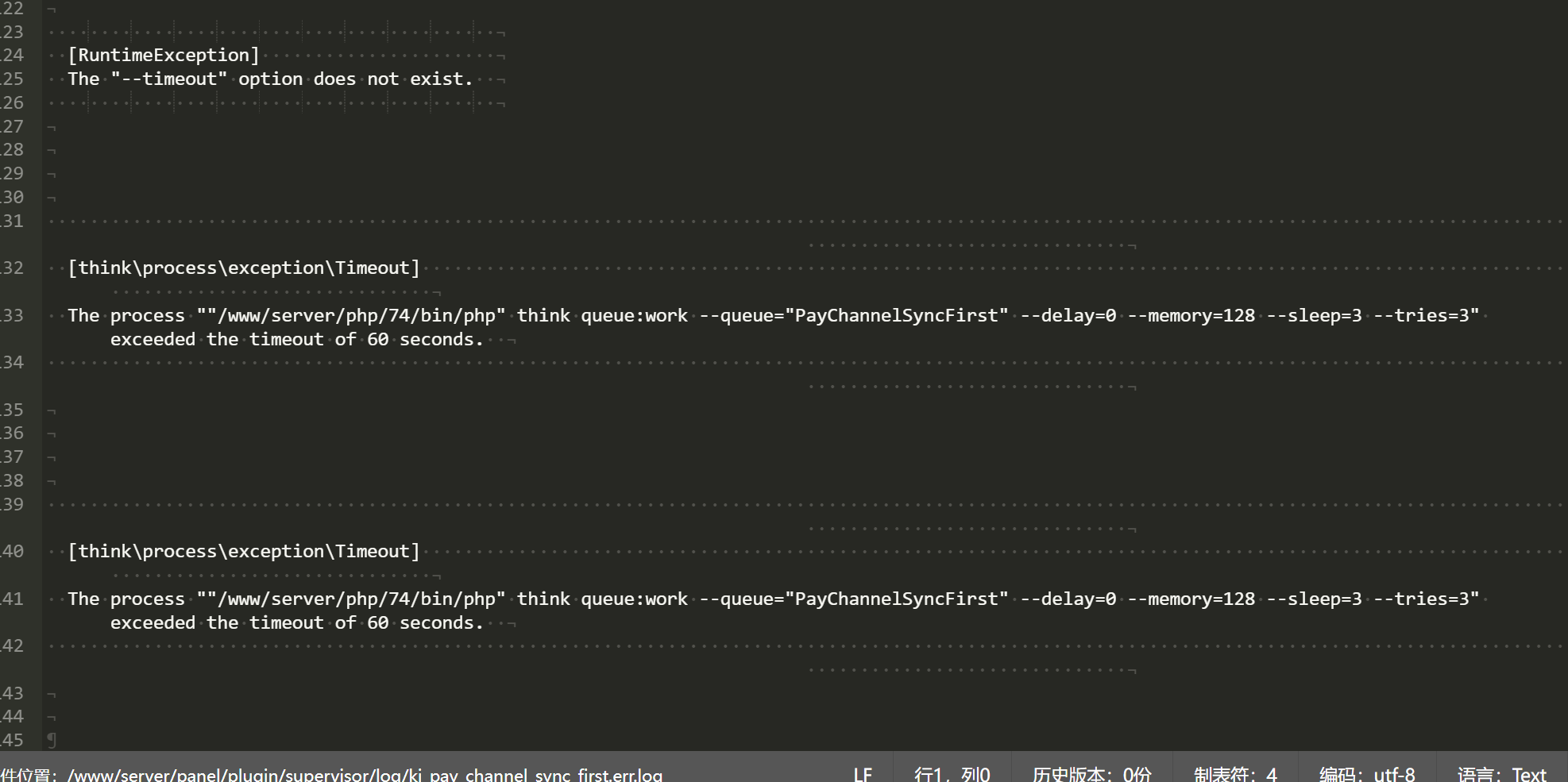
Task: Click the php binary path on line 33
Action: (x=356, y=315)
